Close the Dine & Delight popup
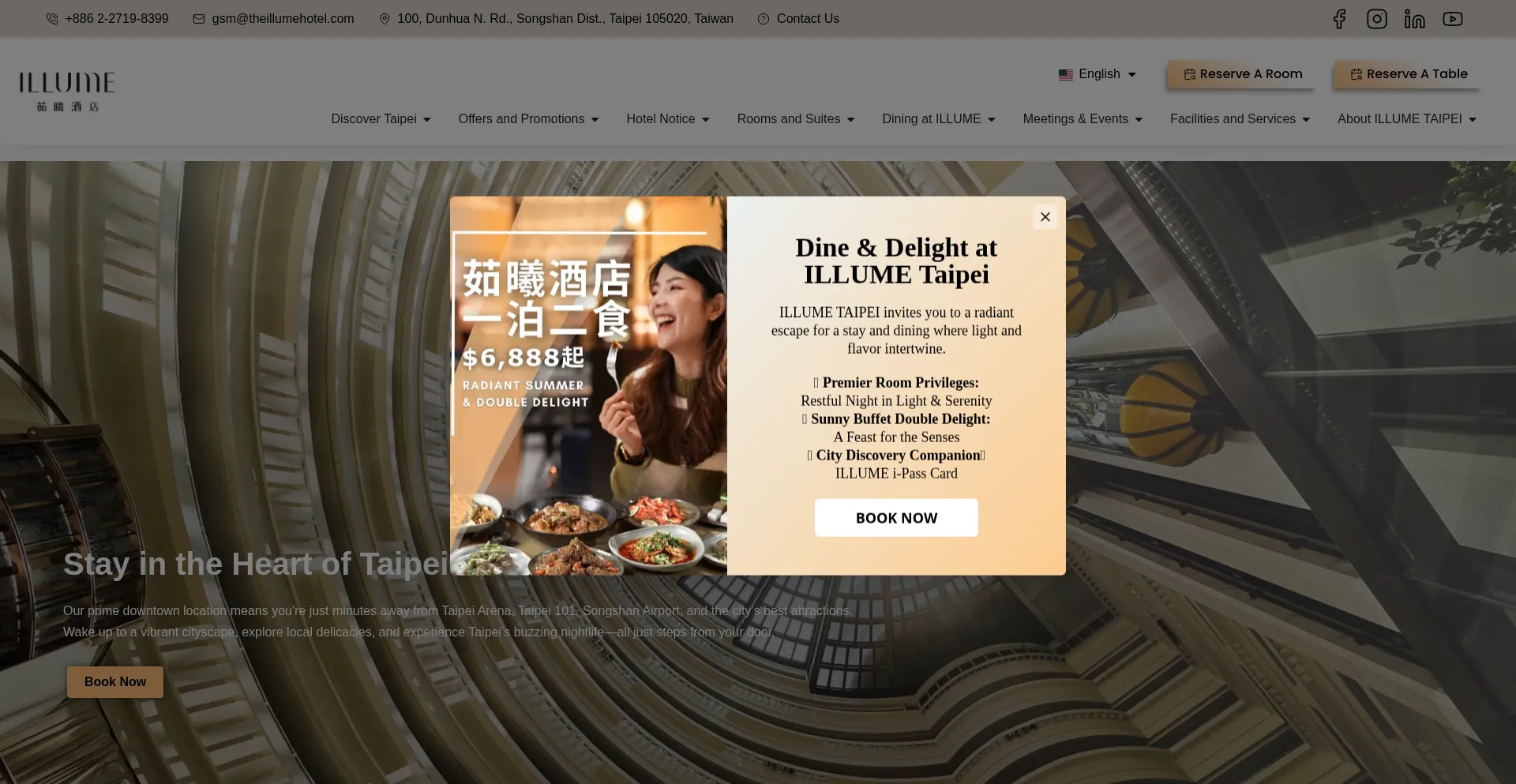Viewport: 1516px width, 784px height. [1045, 217]
